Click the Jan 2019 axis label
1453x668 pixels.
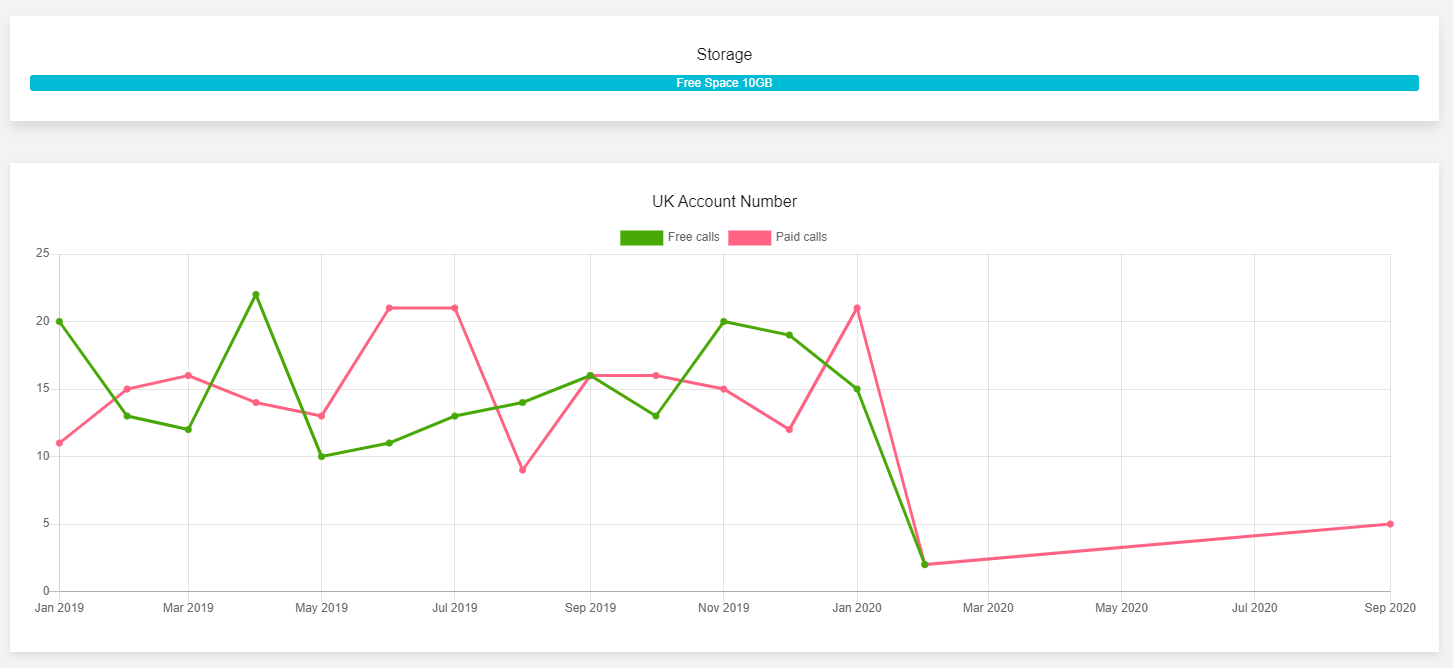pyautogui.click(x=59, y=608)
